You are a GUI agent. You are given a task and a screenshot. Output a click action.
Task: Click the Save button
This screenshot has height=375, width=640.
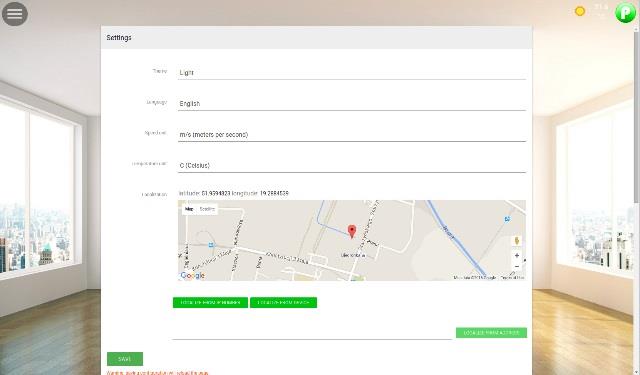(125, 359)
